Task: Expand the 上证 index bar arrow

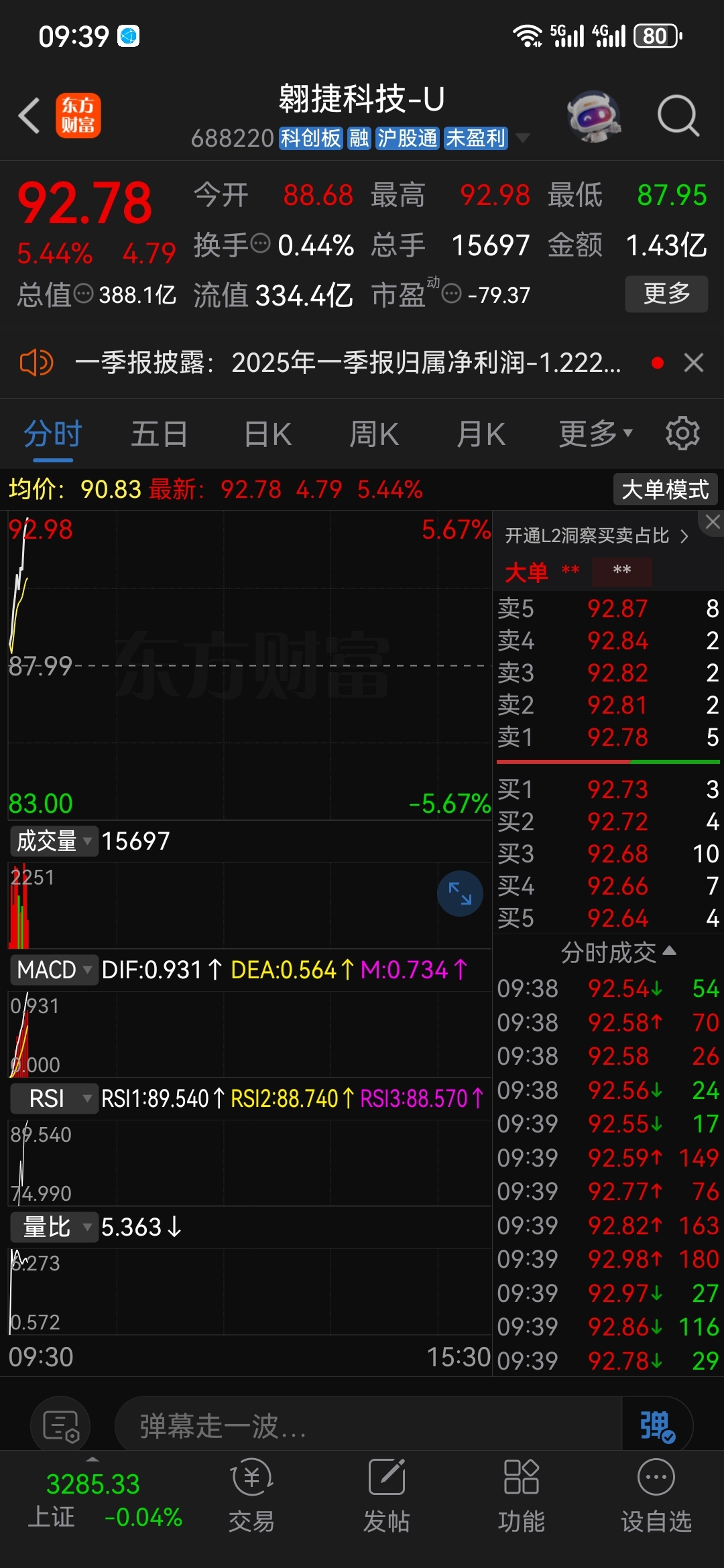Action: (x=93, y=1459)
